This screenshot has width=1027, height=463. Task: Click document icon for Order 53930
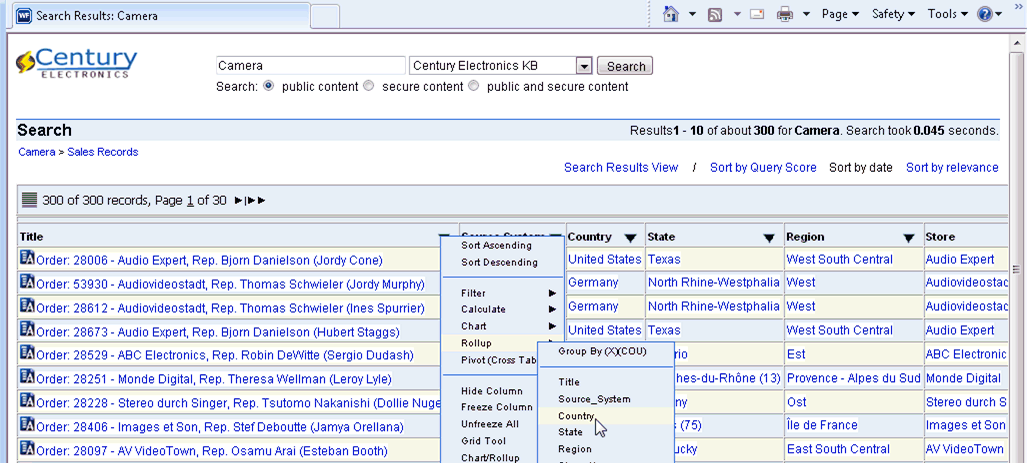pyautogui.click(x=27, y=282)
